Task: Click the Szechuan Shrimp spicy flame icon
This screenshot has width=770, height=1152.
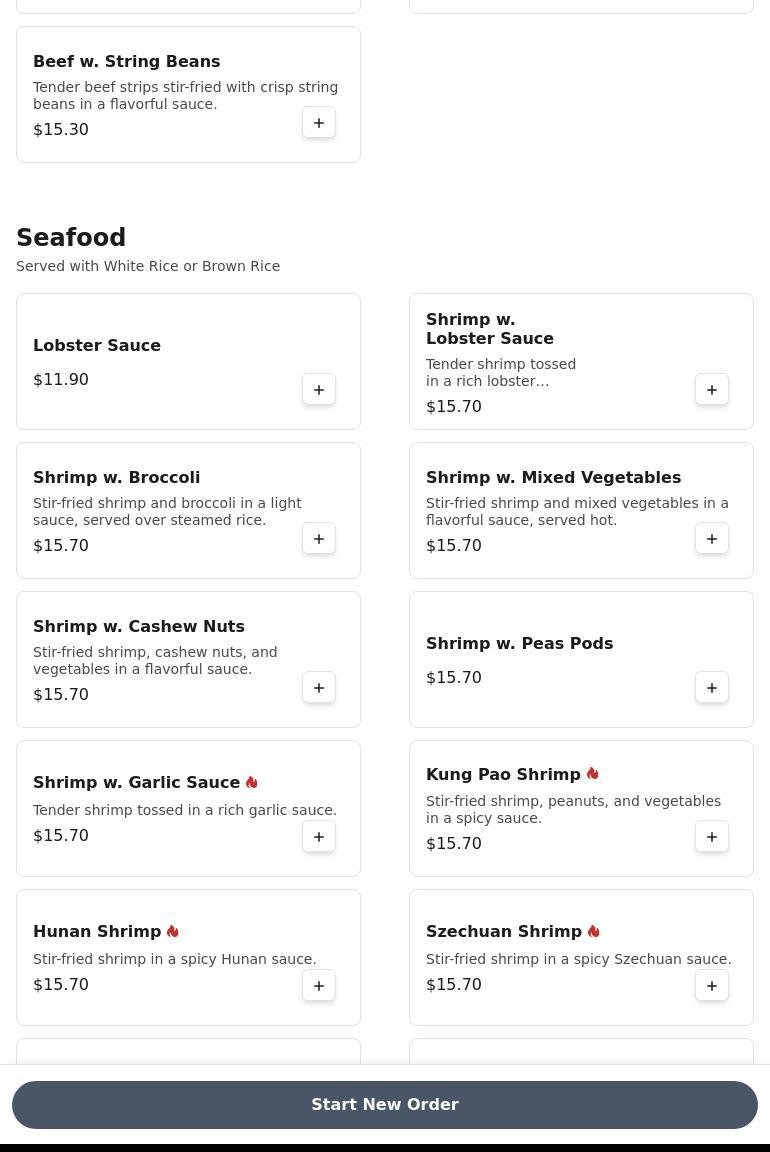Action: pos(593,931)
